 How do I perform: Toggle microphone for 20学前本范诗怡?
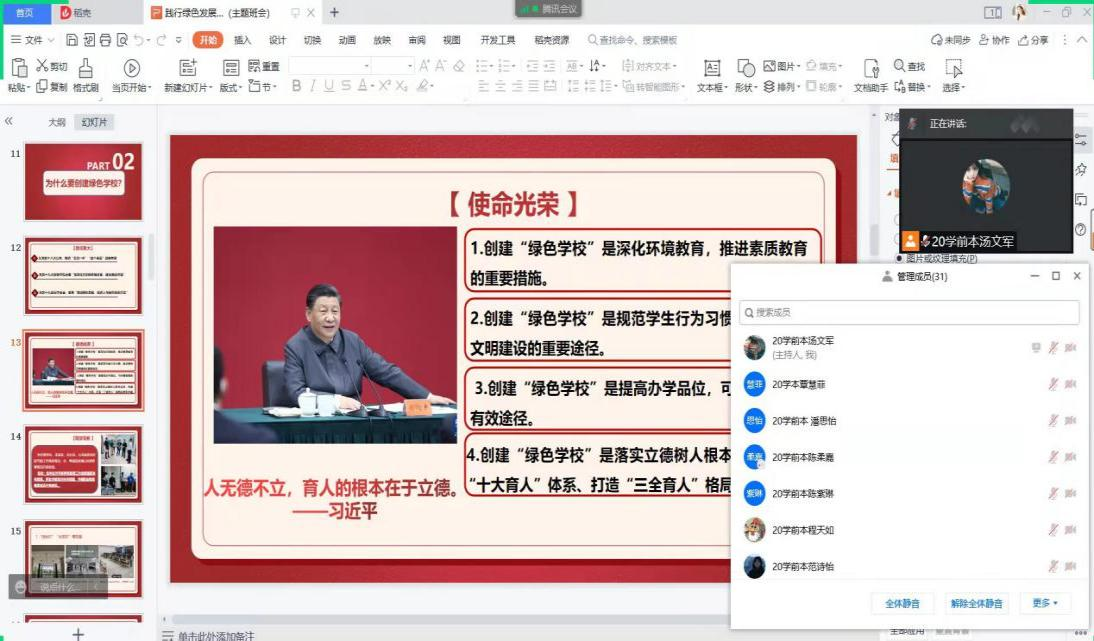[1053, 566]
